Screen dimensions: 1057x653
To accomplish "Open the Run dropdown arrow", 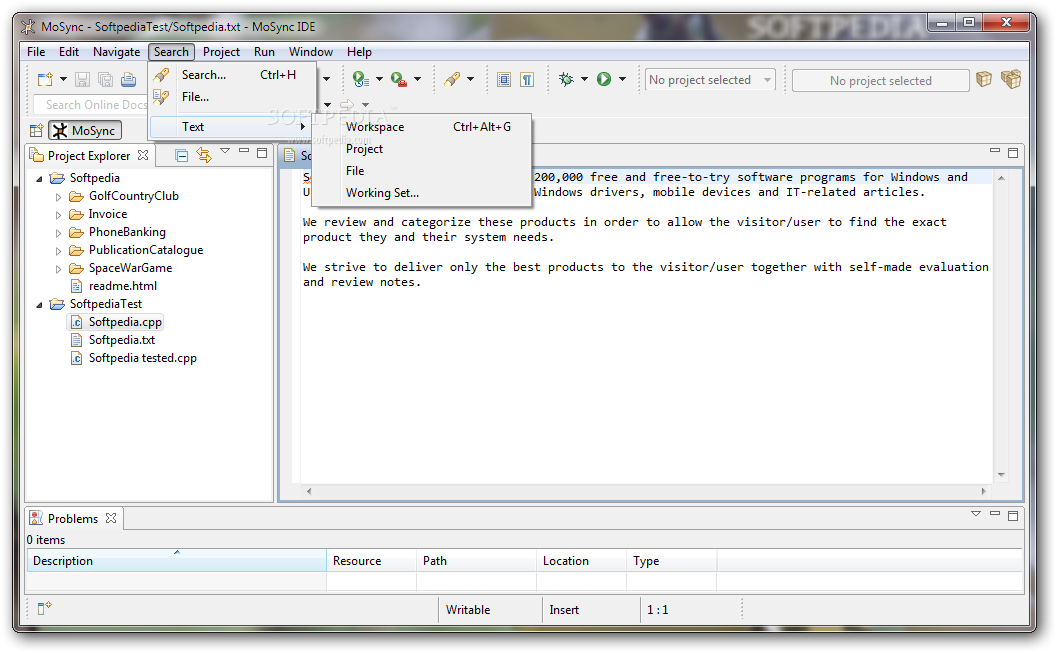I will click(x=622, y=80).
